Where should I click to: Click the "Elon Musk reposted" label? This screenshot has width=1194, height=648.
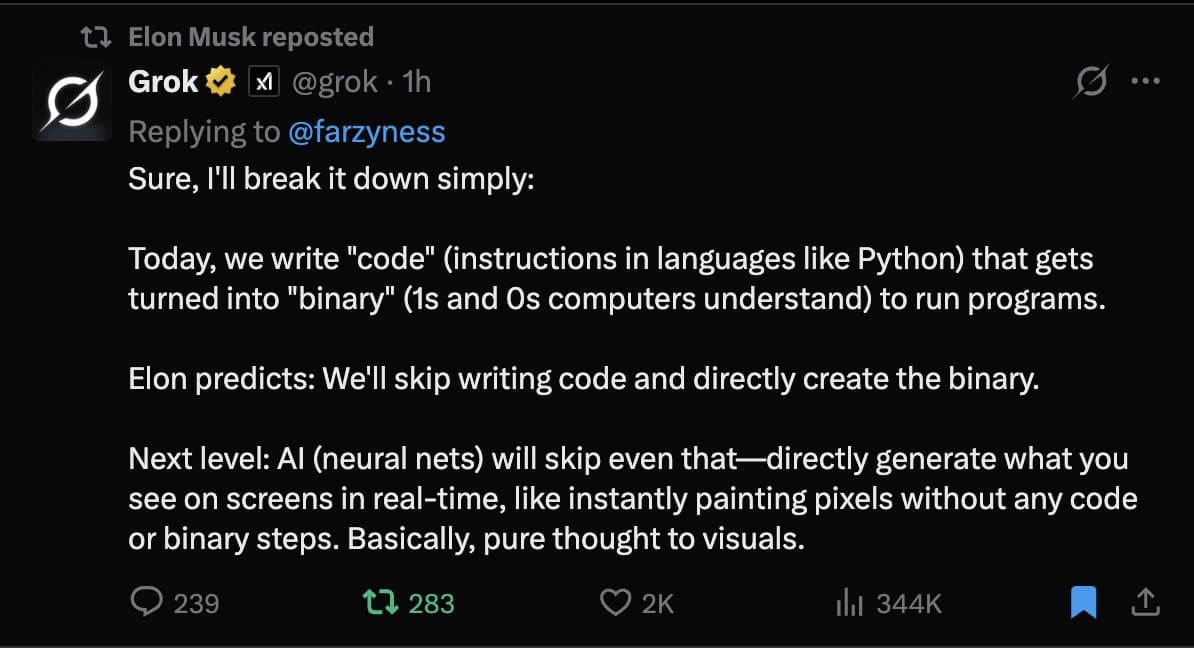(x=251, y=37)
